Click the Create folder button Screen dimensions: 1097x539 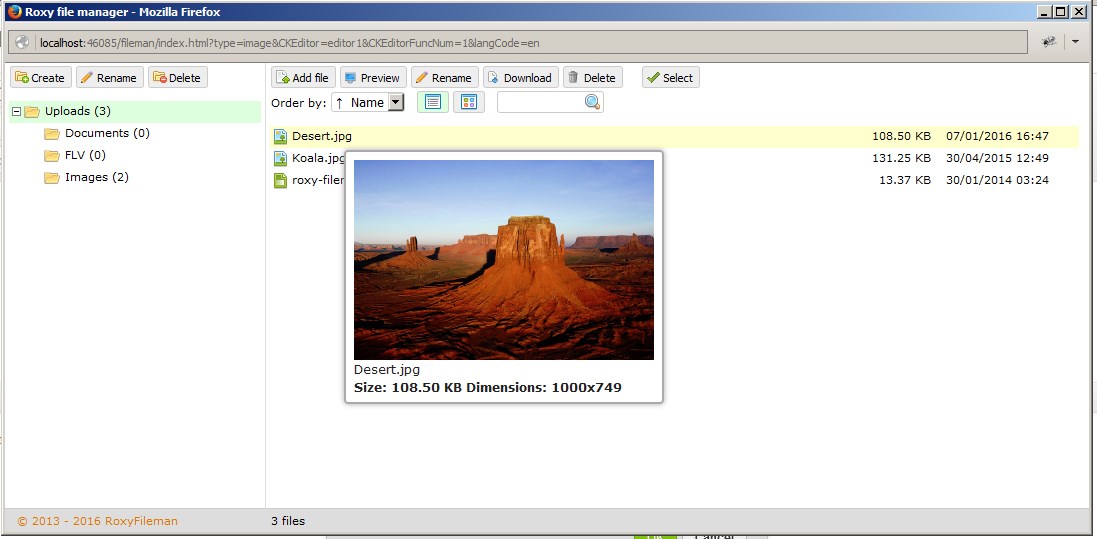pos(41,78)
